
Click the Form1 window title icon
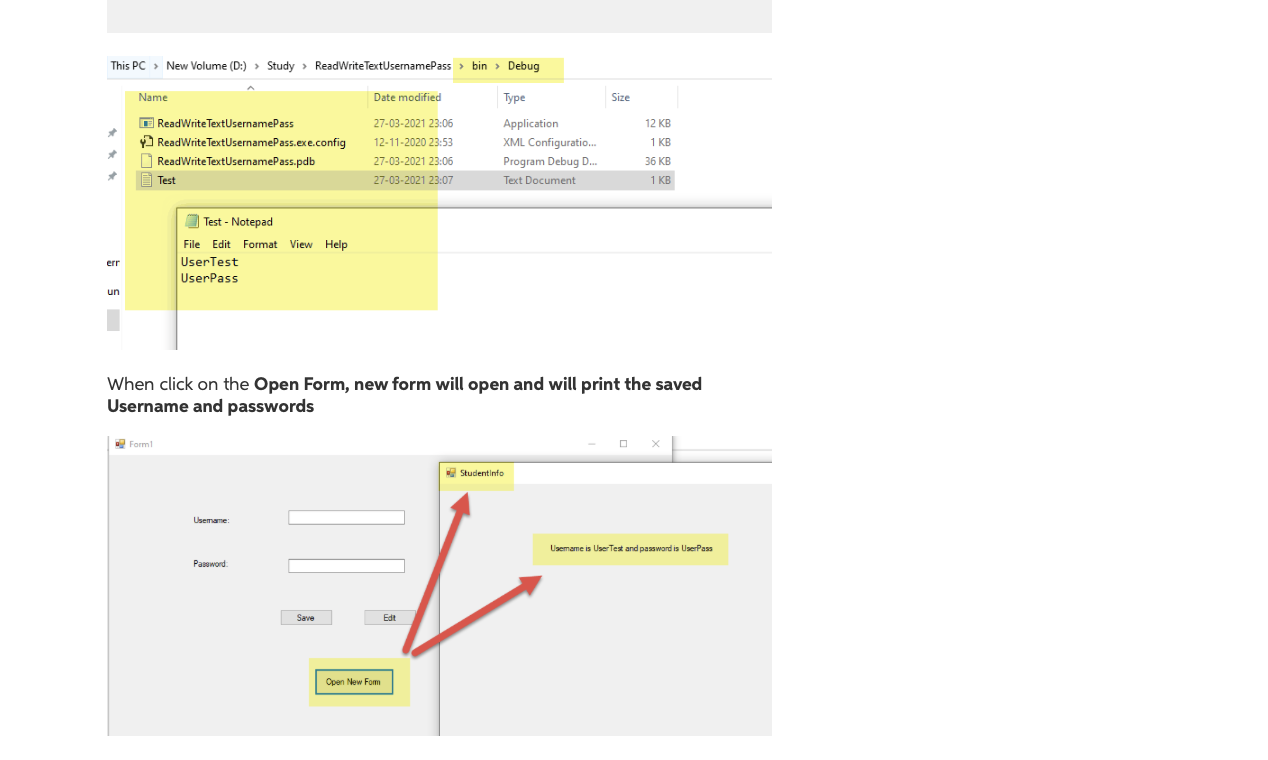point(120,444)
